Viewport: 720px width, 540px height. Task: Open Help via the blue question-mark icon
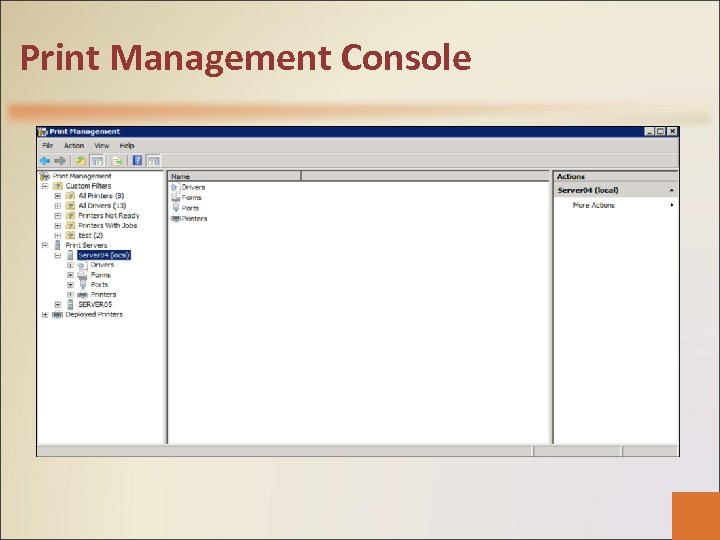pos(137,160)
